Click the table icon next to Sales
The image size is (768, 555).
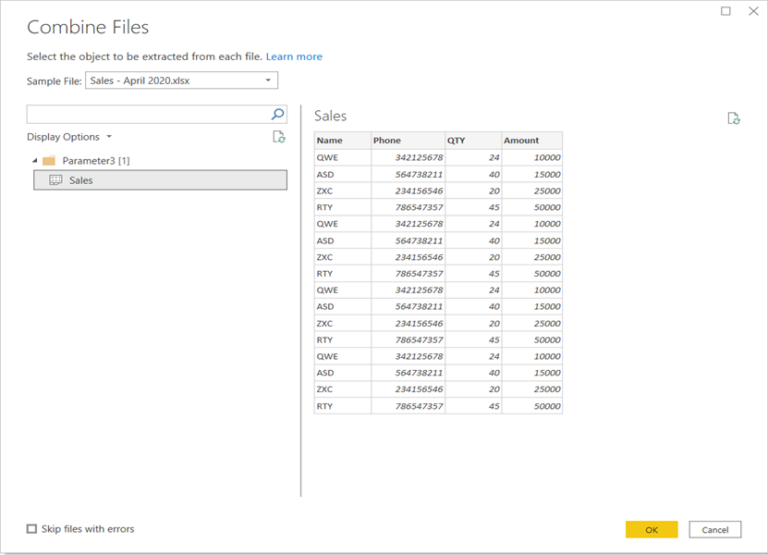[x=55, y=180]
